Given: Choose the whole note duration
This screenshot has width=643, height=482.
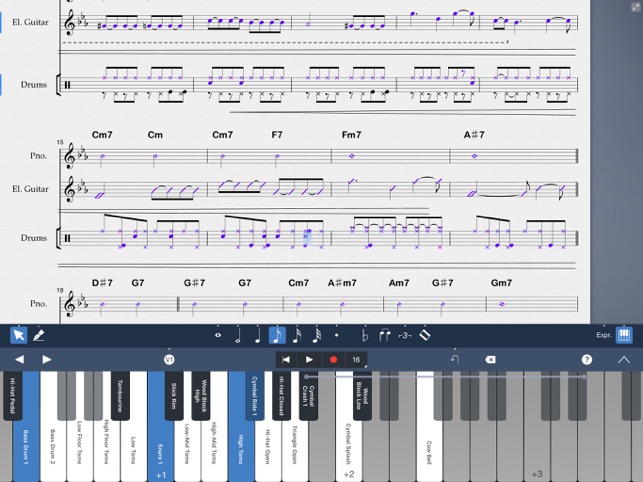Looking at the screenshot, I should 218,335.
